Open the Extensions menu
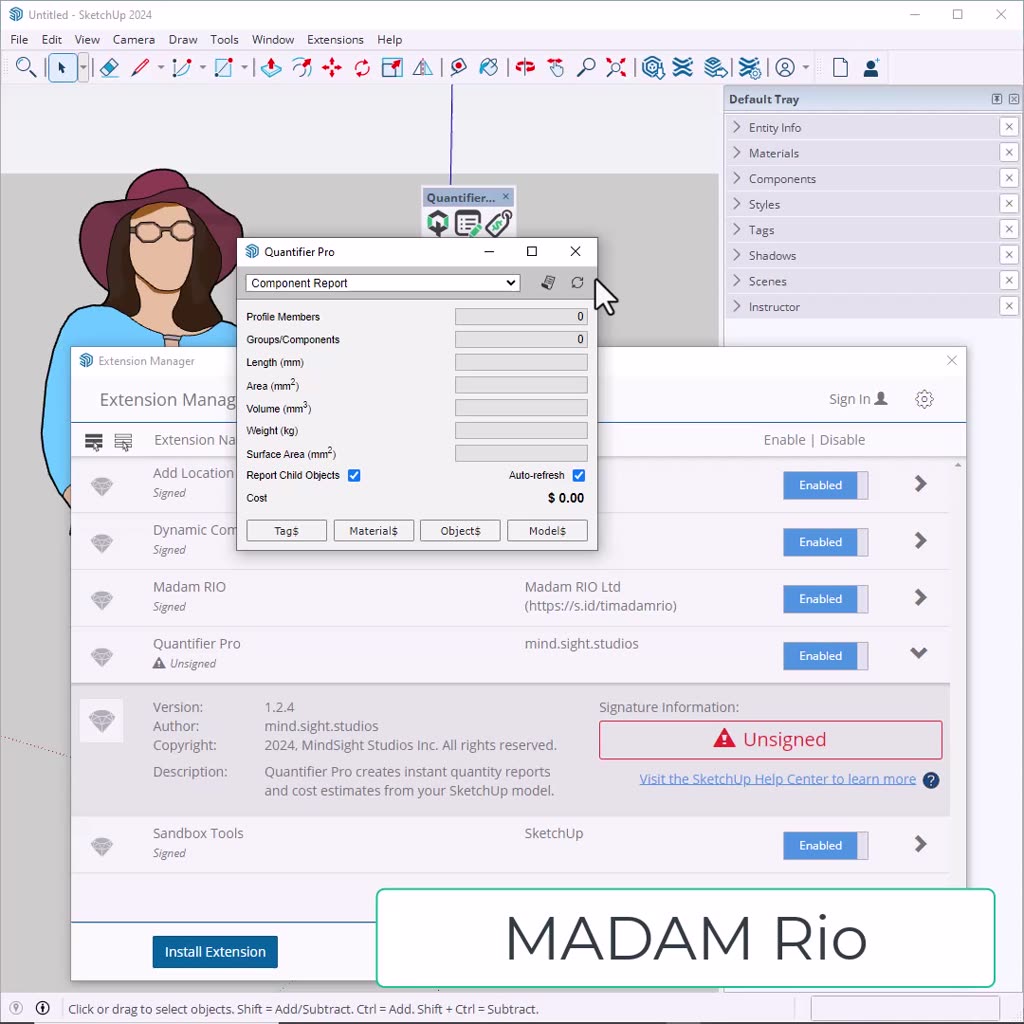The height and width of the screenshot is (1024, 1024). (335, 39)
